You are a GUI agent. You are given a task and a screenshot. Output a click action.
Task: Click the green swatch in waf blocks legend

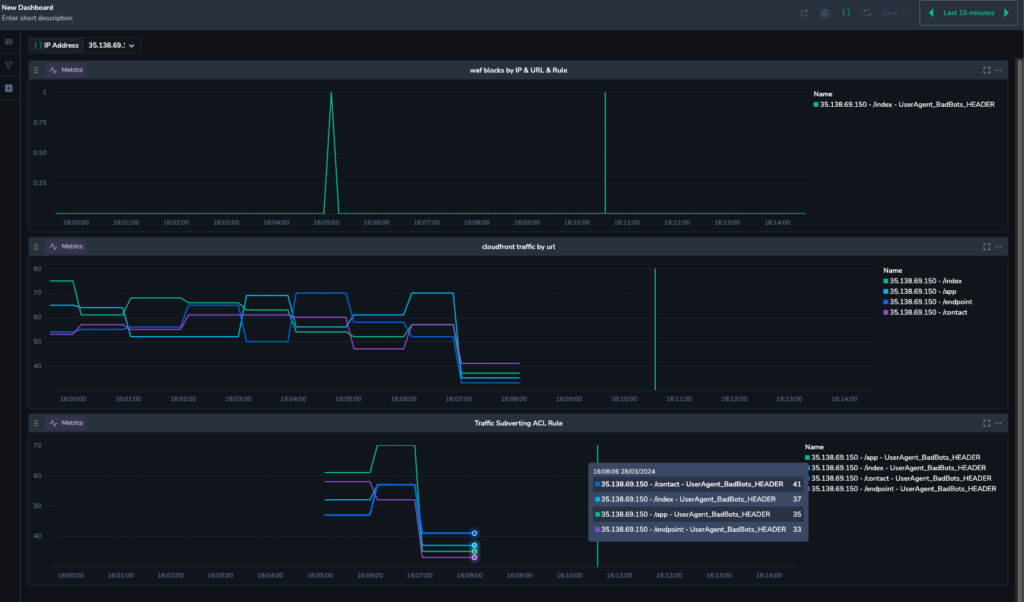(x=816, y=104)
